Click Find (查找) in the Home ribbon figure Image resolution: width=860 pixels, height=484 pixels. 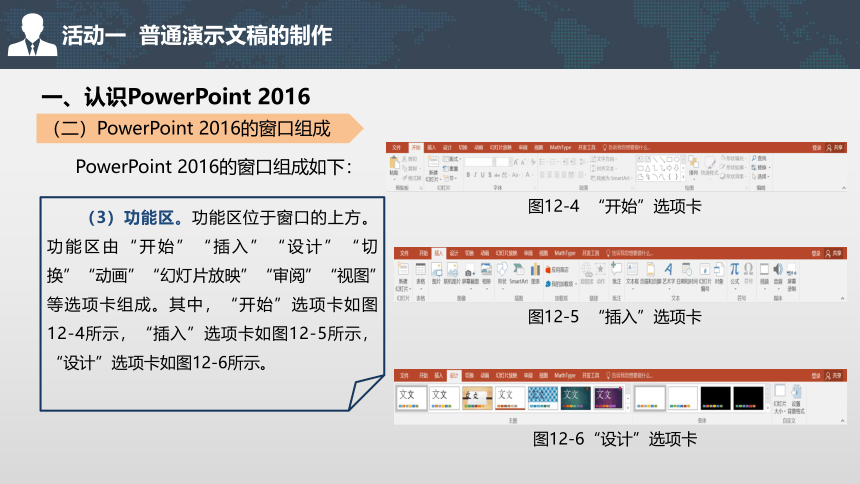(759, 158)
